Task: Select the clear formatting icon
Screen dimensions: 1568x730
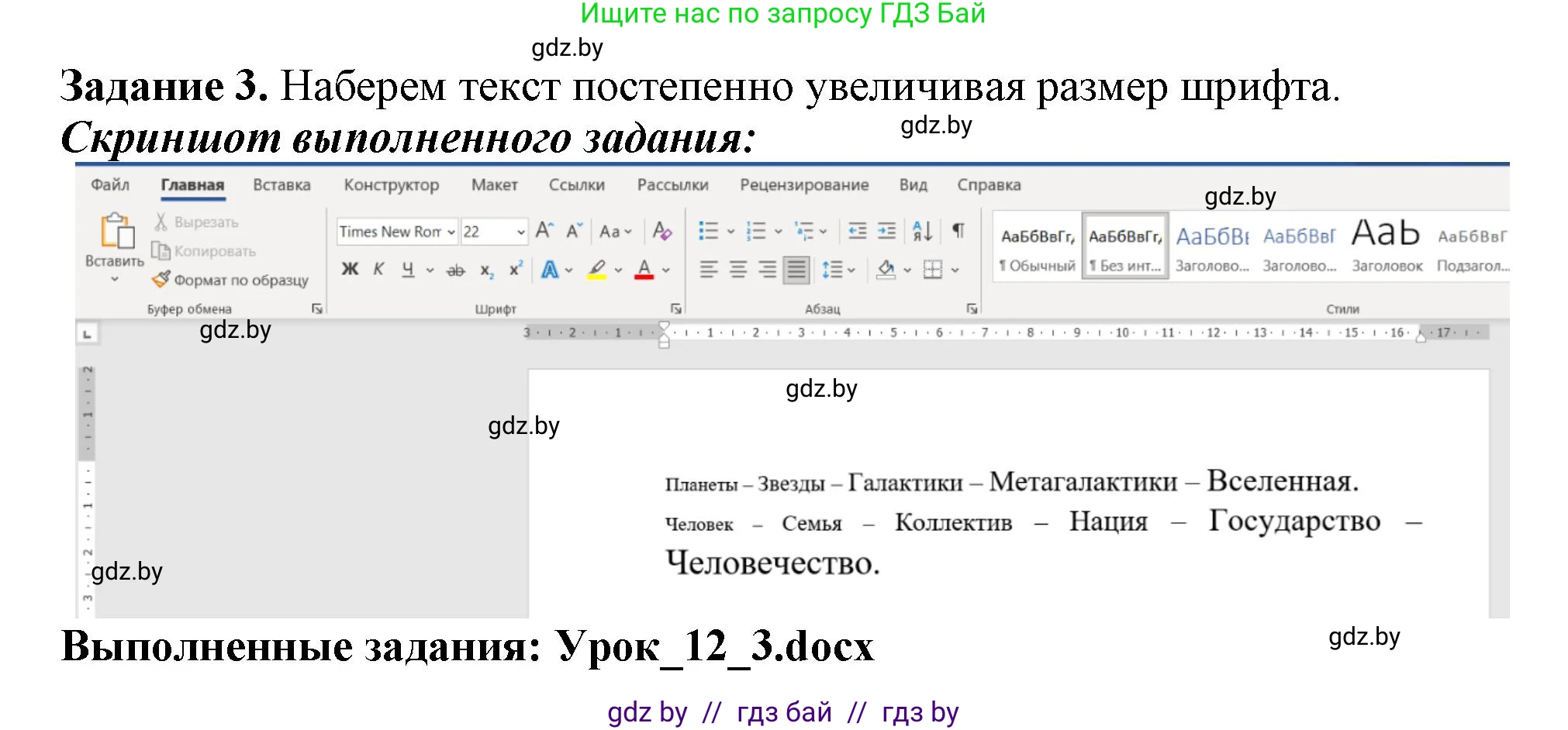Action: (x=661, y=230)
